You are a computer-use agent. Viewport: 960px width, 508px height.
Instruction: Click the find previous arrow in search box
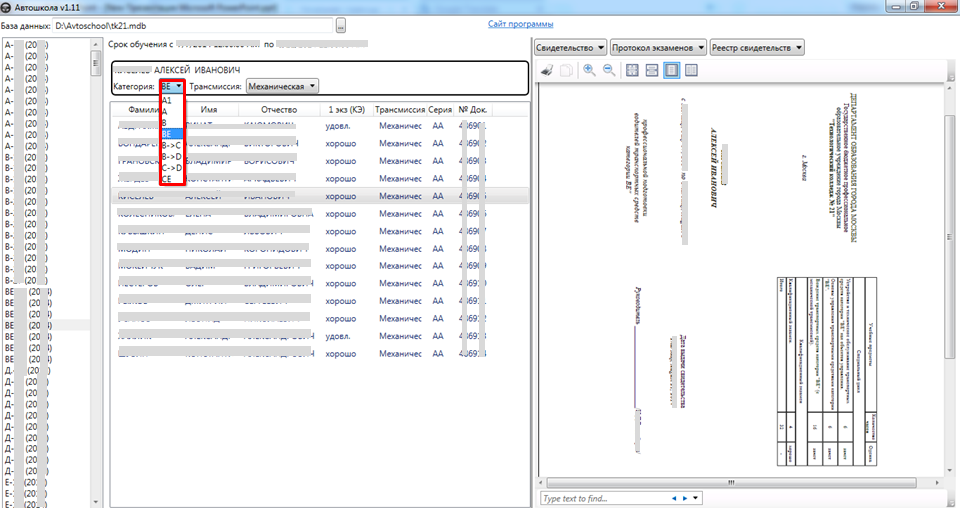pyautogui.click(x=674, y=498)
